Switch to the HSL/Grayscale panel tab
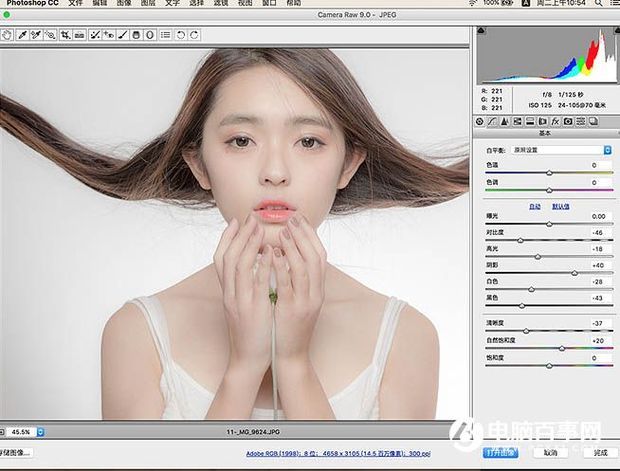This screenshot has width=620, height=471. click(x=517, y=122)
